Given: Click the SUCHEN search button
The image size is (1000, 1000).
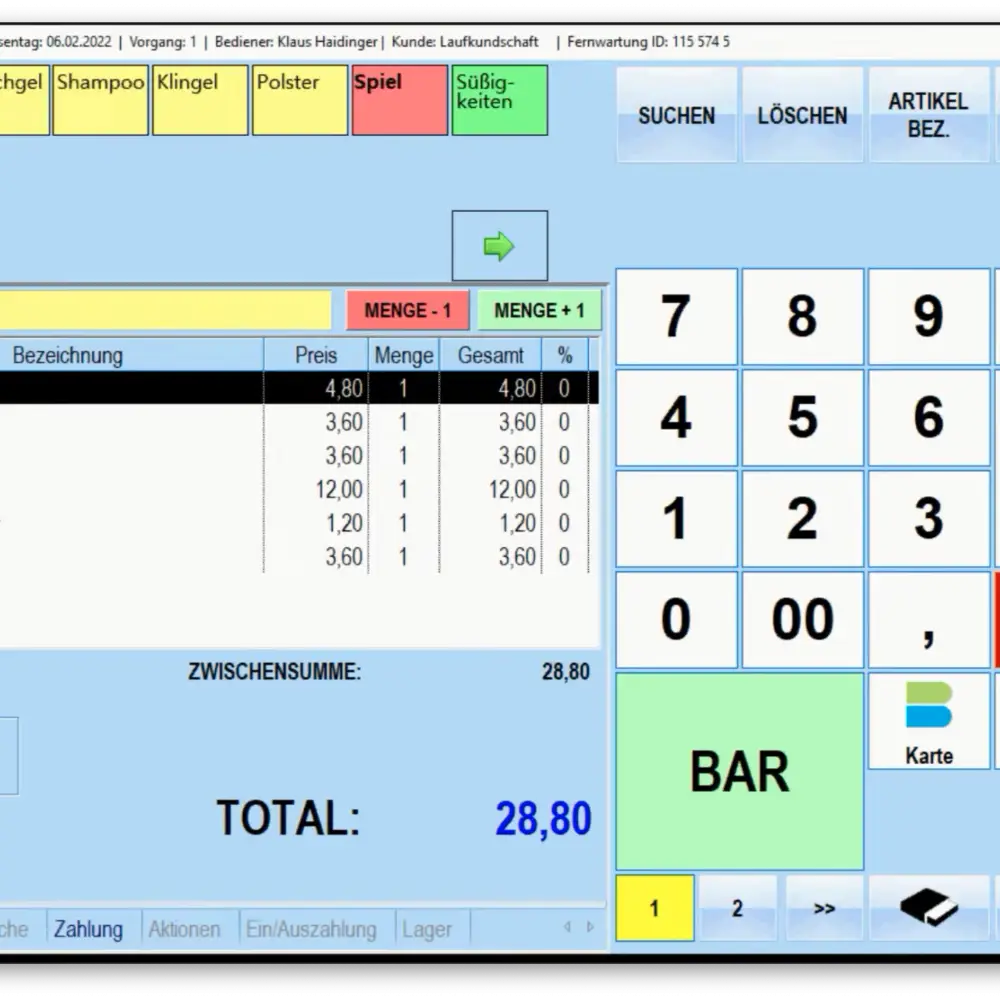Looking at the screenshot, I should (x=676, y=115).
